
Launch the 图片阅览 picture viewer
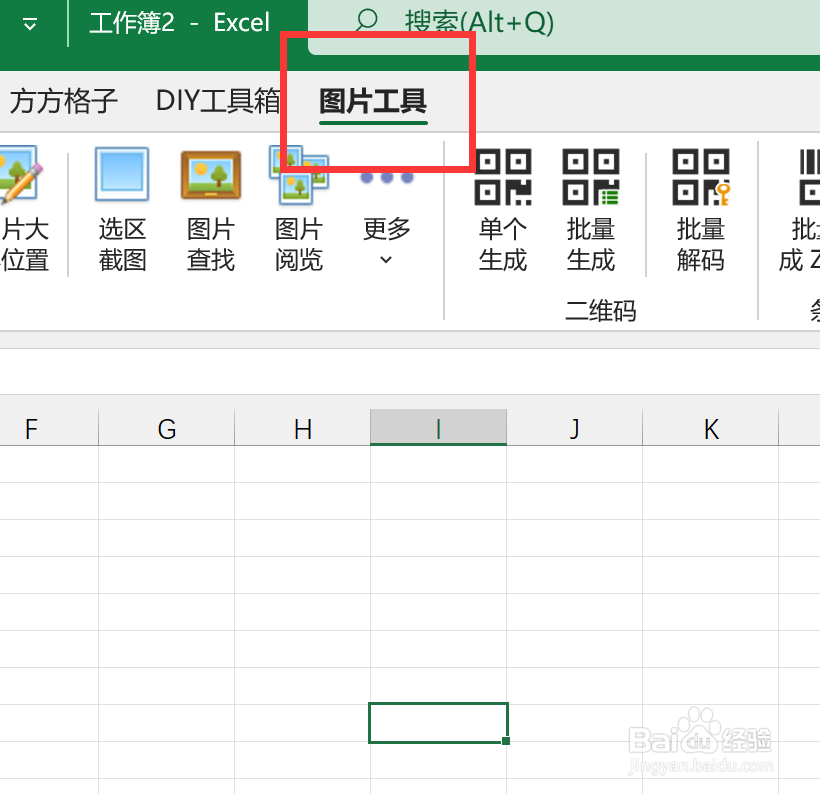(x=299, y=209)
